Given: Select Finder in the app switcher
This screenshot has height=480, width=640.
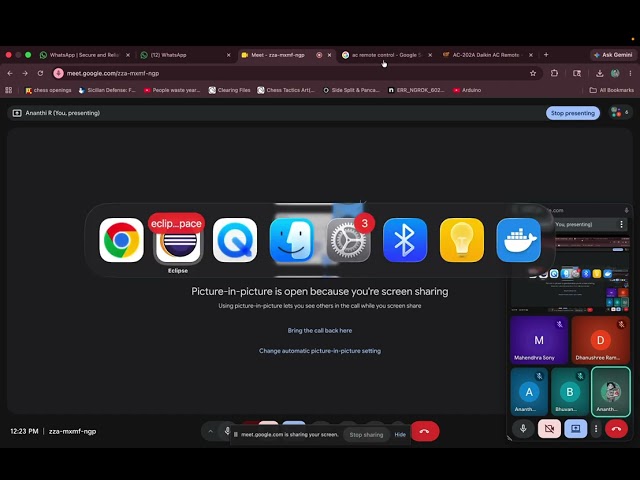Looking at the screenshot, I should pos(291,240).
